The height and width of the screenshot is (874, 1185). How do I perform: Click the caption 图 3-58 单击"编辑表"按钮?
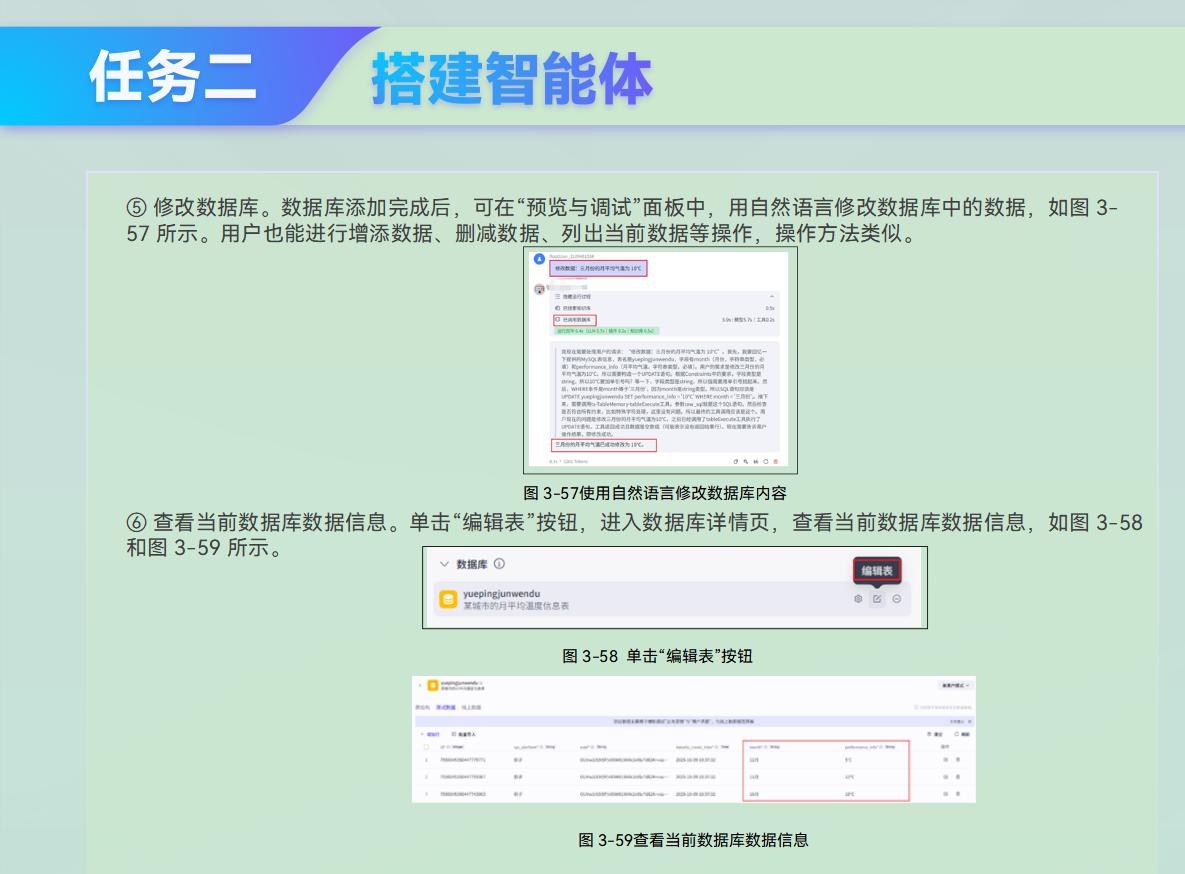coord(657,656)
